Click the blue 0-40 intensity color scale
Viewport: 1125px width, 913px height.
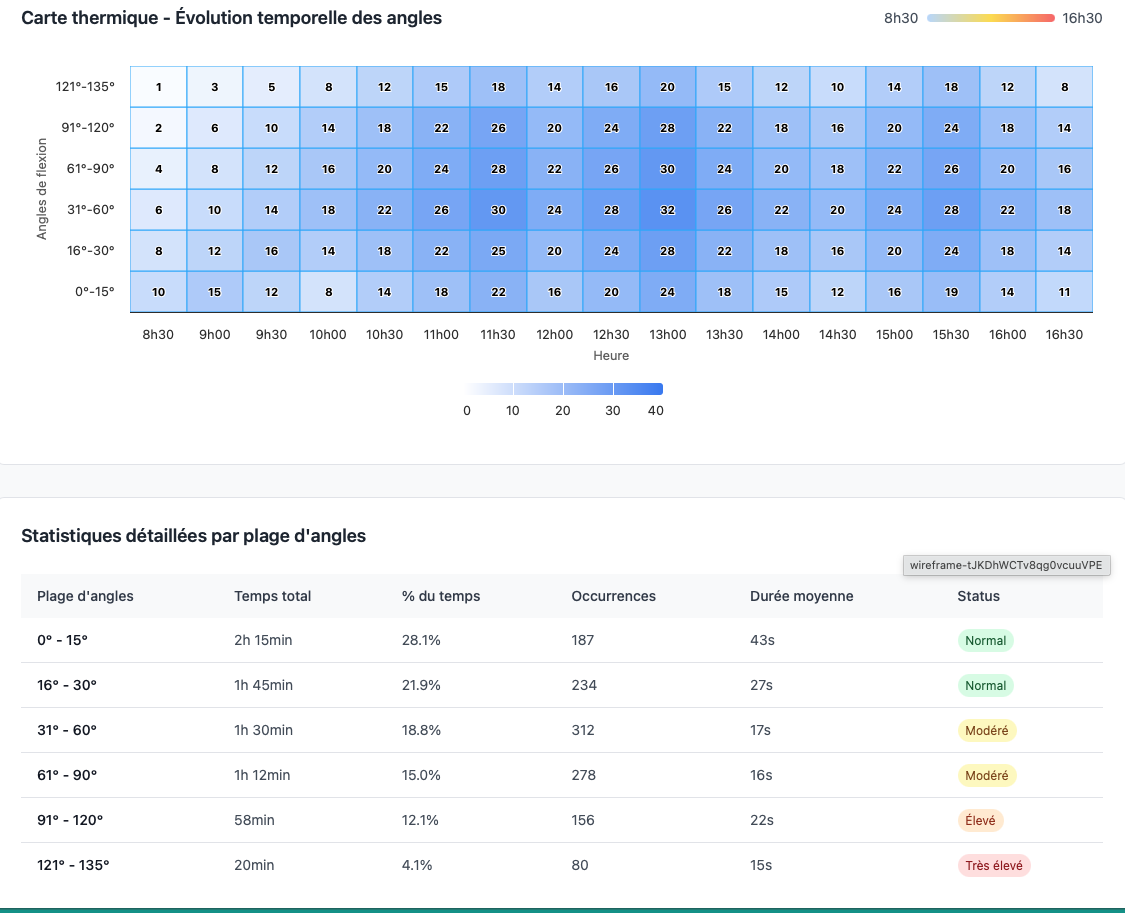[564, 389]
